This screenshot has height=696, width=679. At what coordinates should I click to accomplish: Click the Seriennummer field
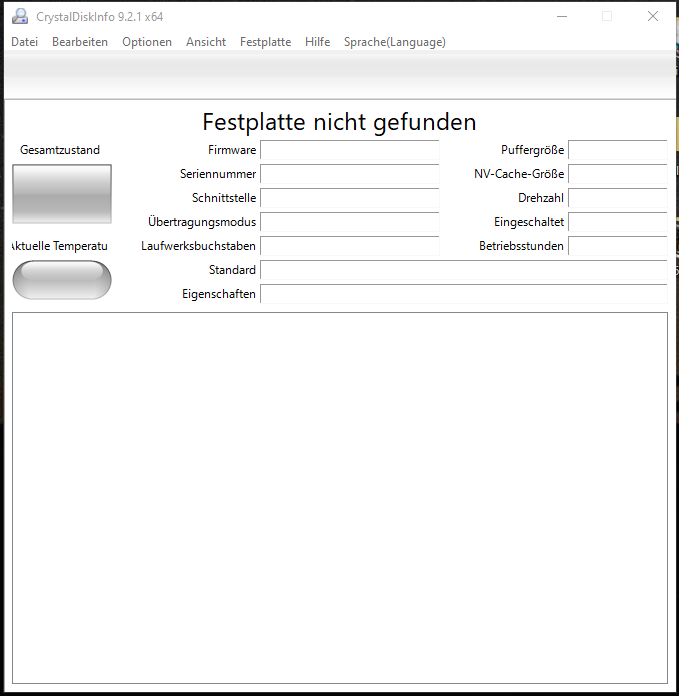pos(350,174)
